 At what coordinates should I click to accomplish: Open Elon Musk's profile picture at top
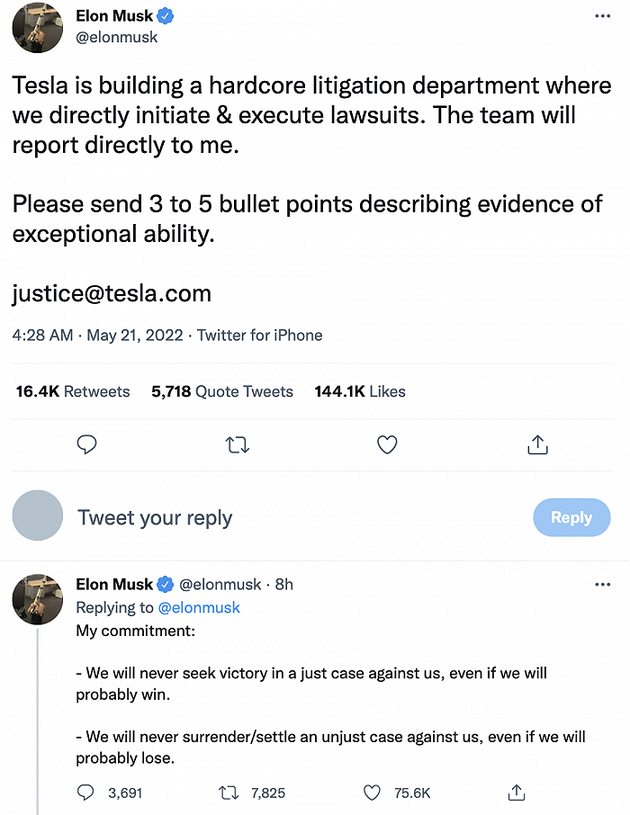coord(37,27)
